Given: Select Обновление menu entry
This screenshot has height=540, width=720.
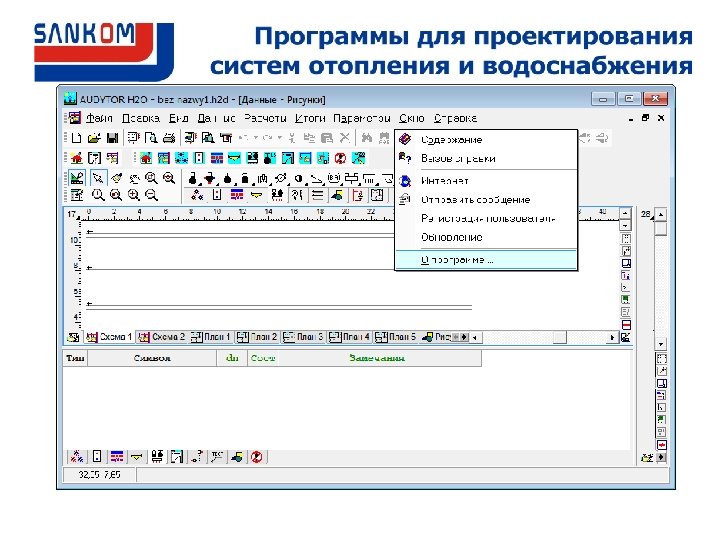Looking at the screenshot, I should click(486, 237).
